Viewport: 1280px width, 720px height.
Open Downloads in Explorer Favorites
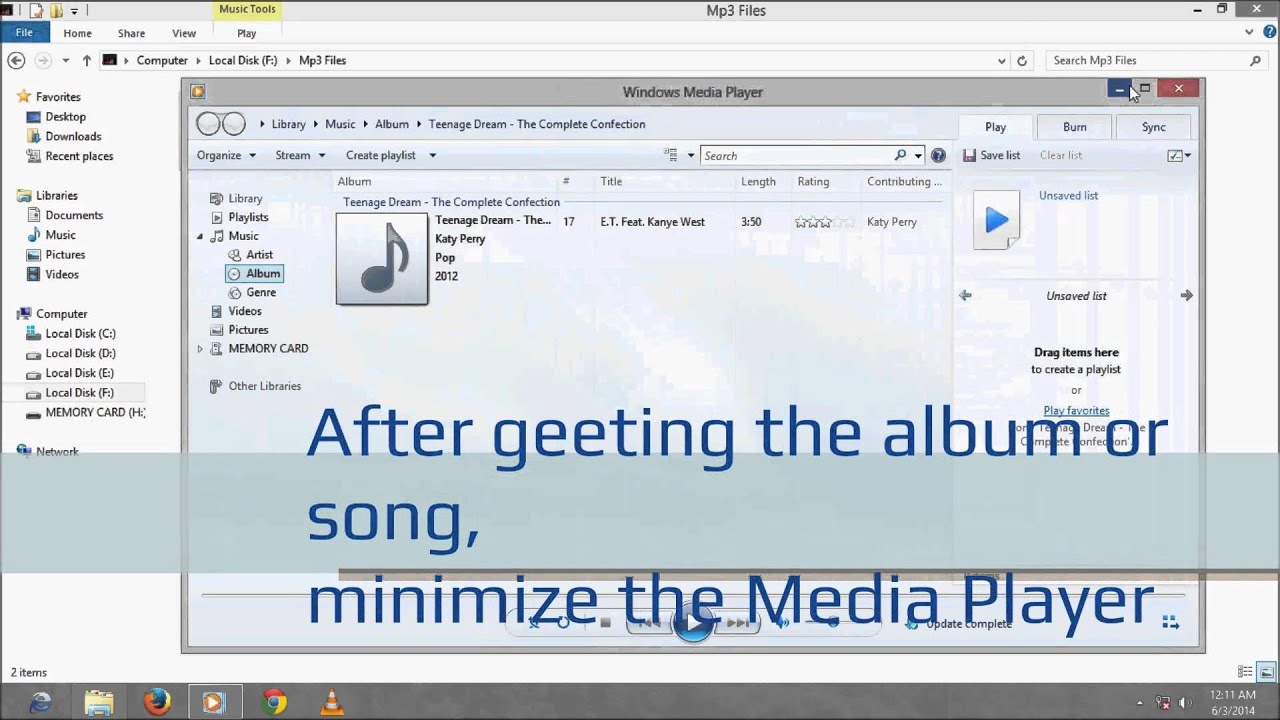[x=73, y=136]
